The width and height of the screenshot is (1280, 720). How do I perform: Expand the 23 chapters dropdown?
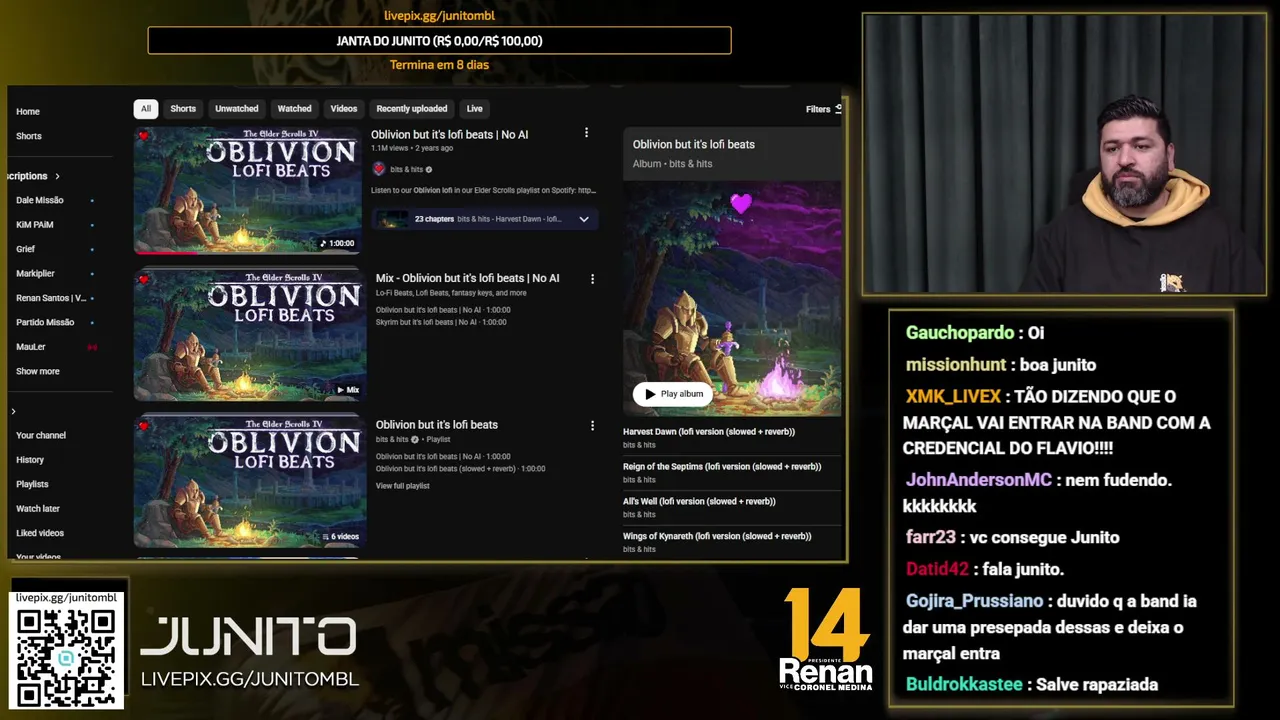[x=584, y=219]
